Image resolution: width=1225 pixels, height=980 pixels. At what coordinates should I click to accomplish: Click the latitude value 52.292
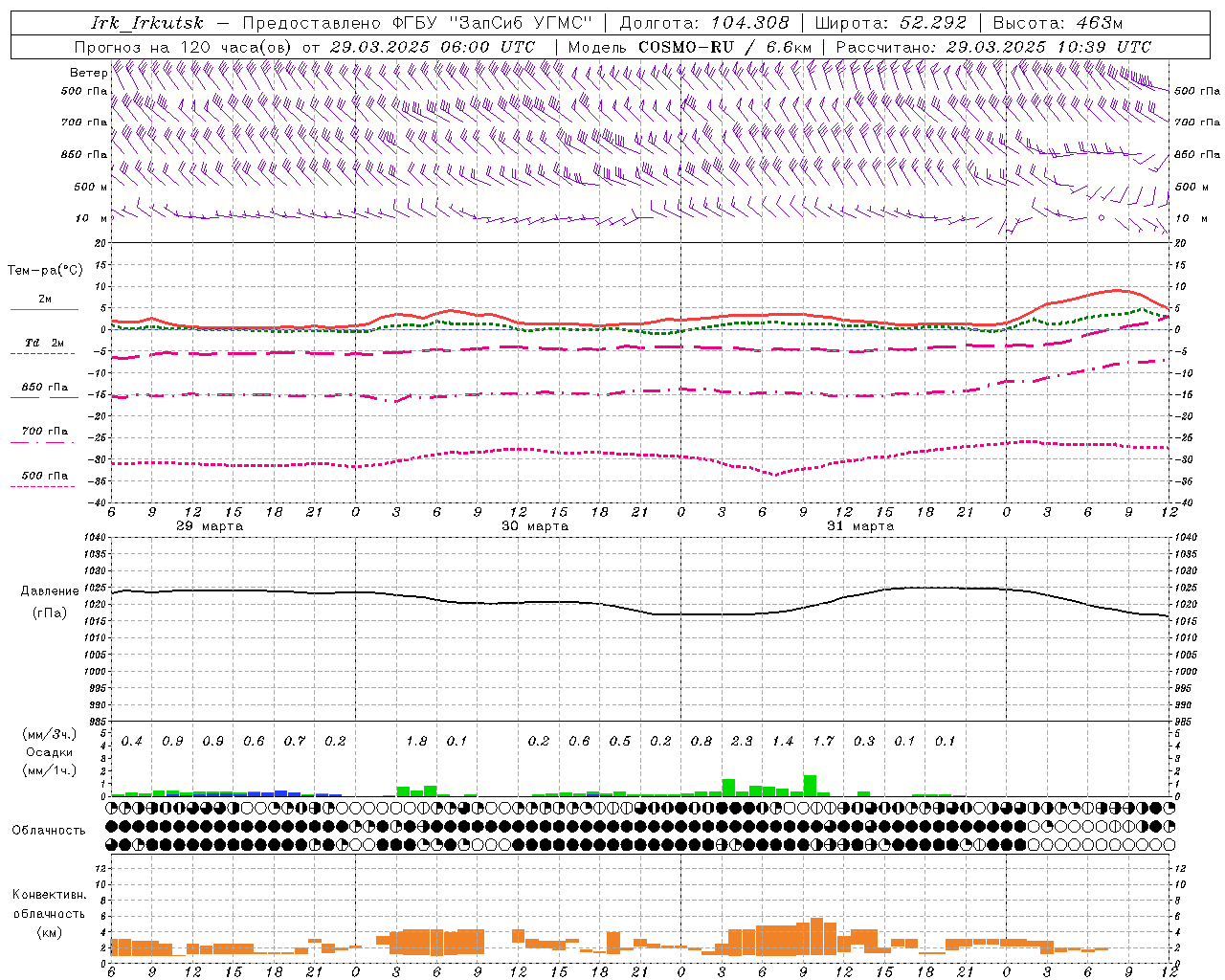click(933, 23)
